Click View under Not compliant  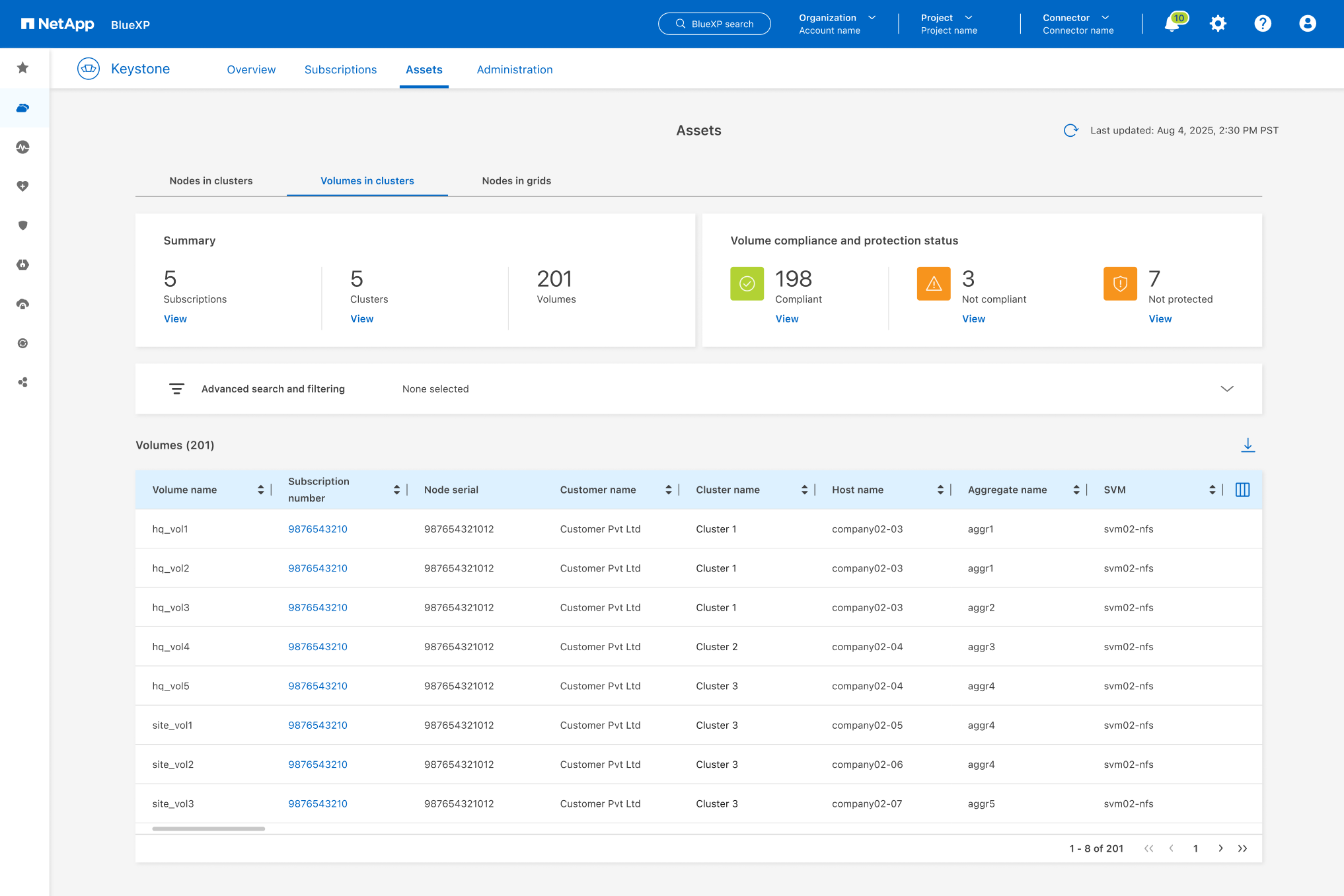(973, 318)
